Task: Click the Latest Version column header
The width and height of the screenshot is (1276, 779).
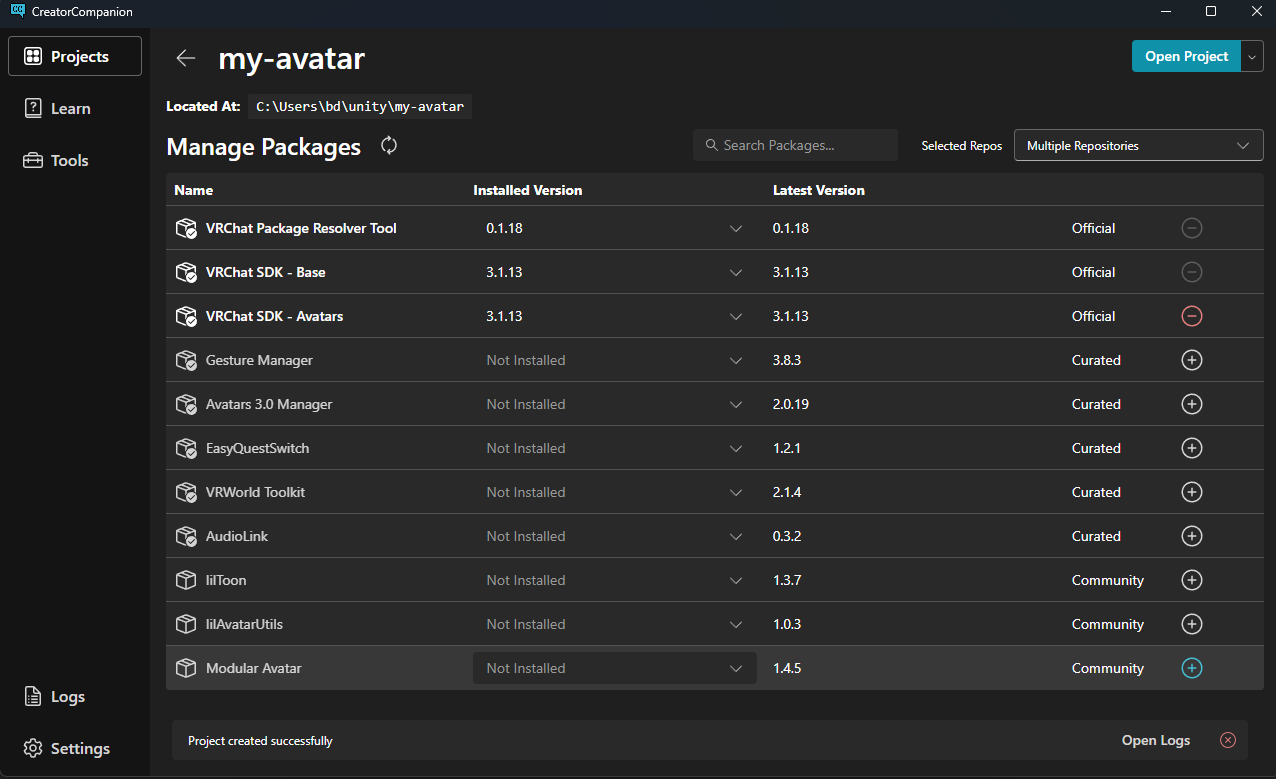Action: 819,190
